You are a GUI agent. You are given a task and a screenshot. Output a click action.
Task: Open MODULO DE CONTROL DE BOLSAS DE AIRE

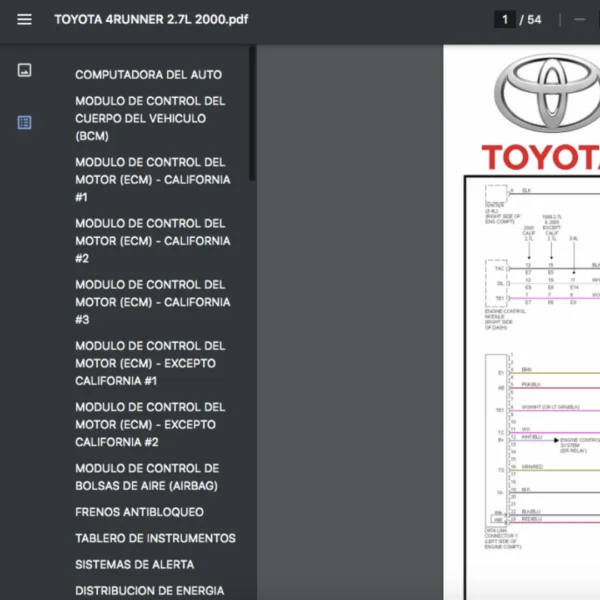pyautogui.click(x=147, y=477)
